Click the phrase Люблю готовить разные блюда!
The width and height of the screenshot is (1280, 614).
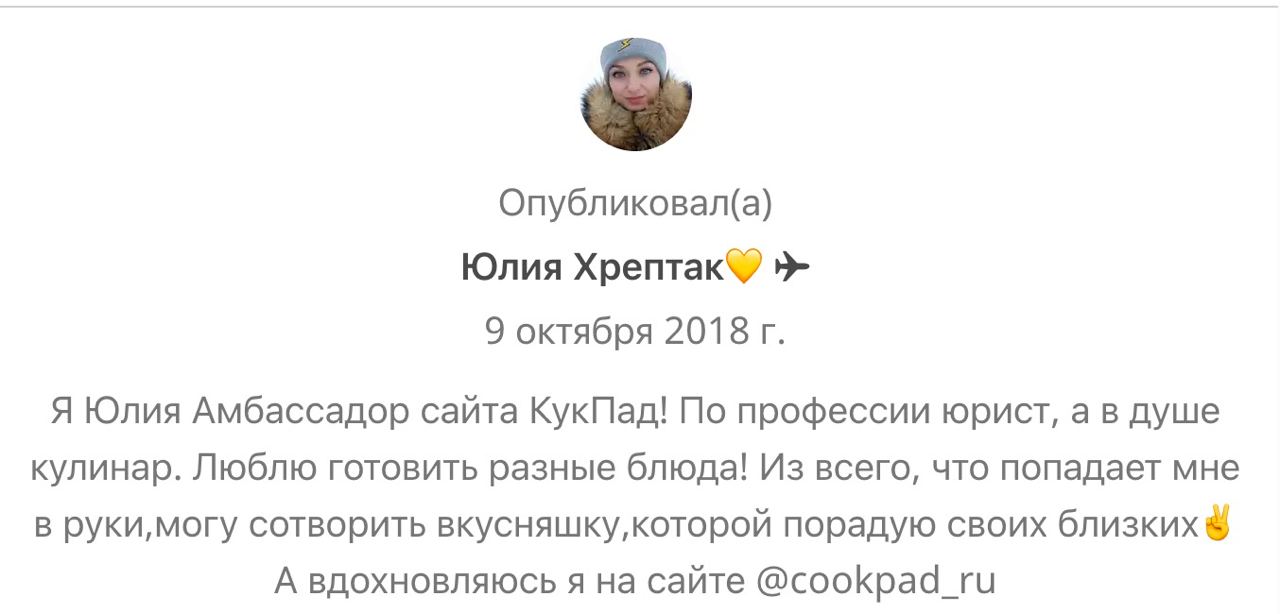coord(470,468)
